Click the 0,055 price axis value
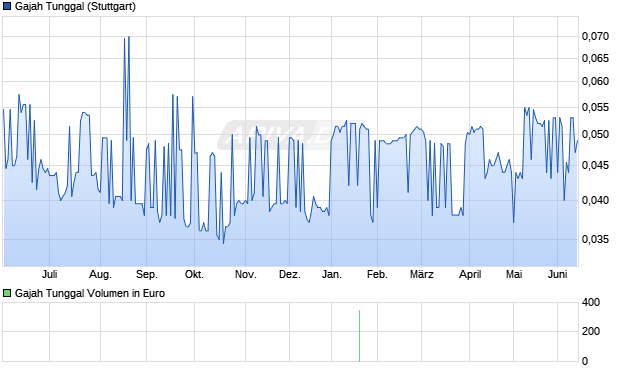 [595, 107]
